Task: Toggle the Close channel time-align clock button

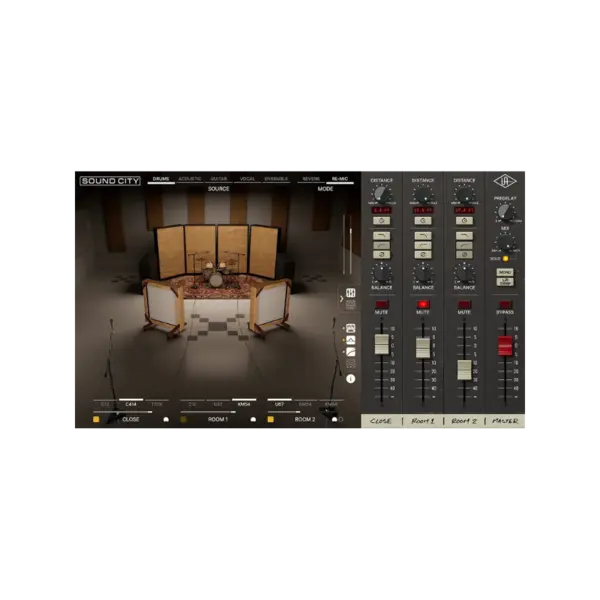Action: click(382, 221)
